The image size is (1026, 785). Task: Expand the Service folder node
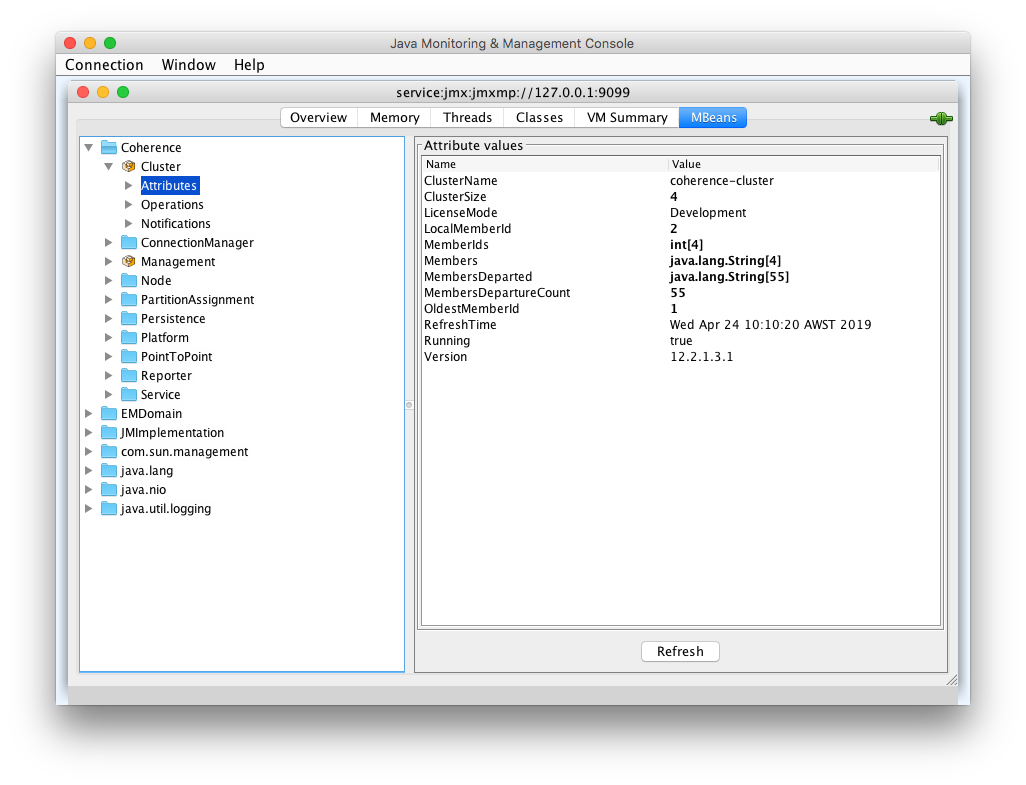(109, 395)
